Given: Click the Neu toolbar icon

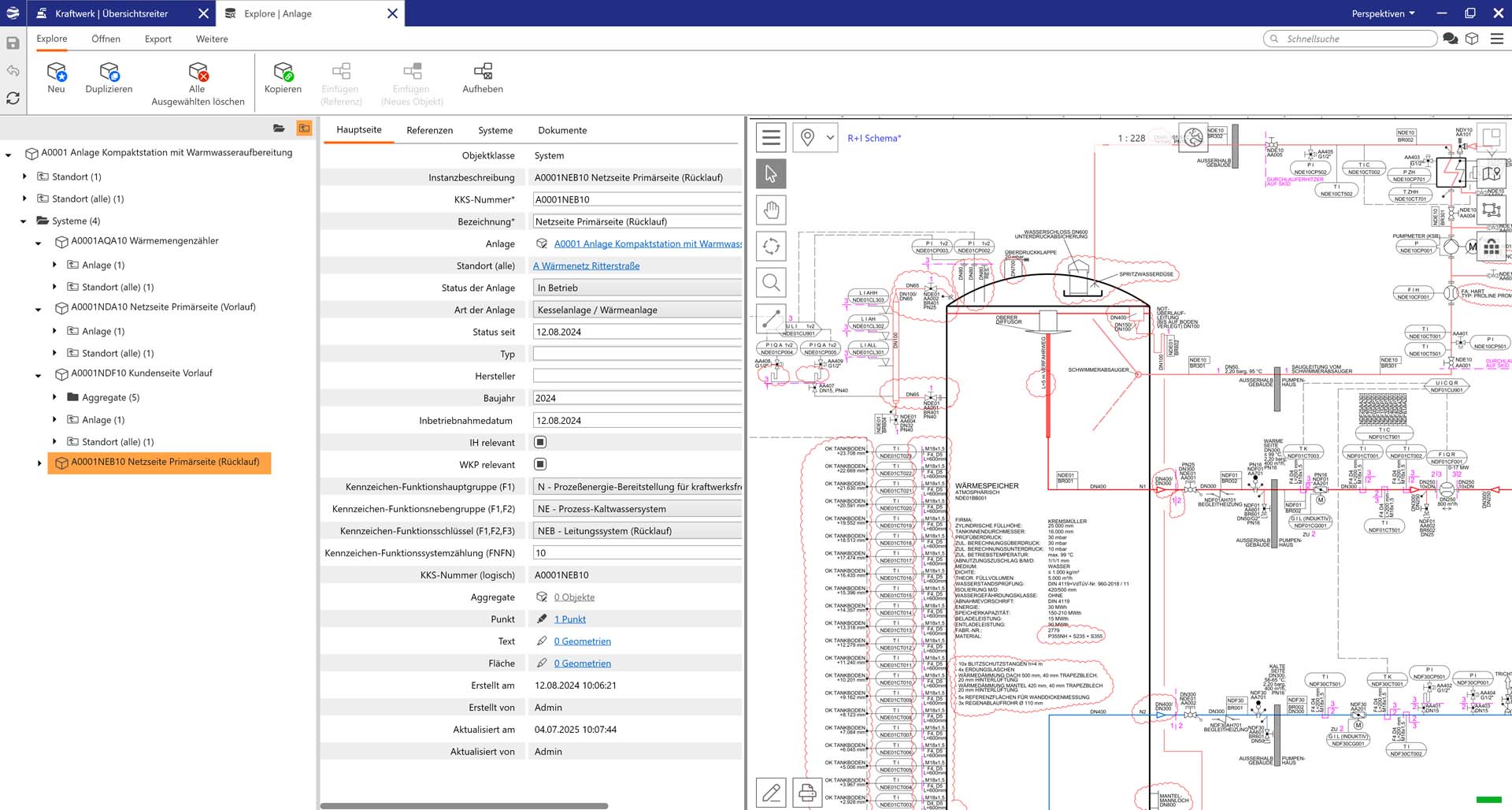Looking at the screenshot, I should pos(56,72).
